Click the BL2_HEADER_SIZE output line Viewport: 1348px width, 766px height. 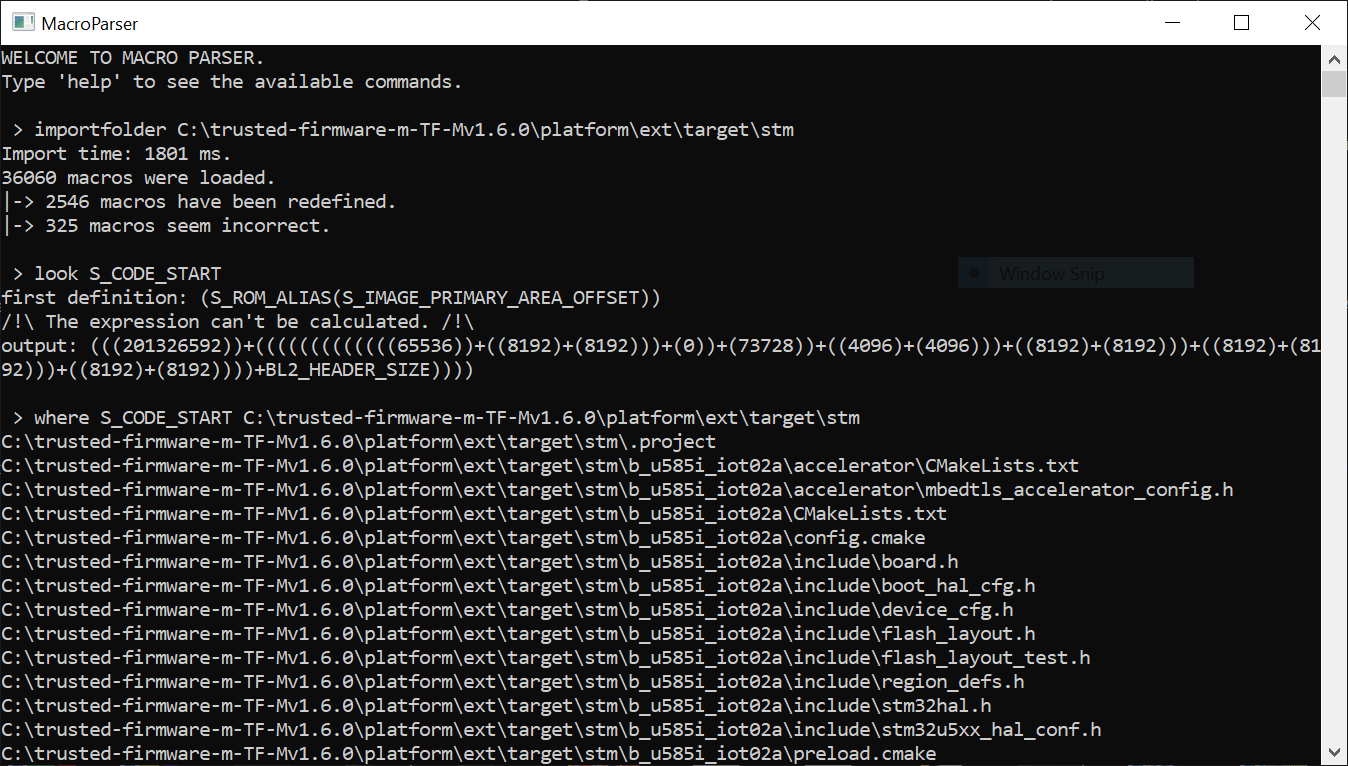click(237, 370)
